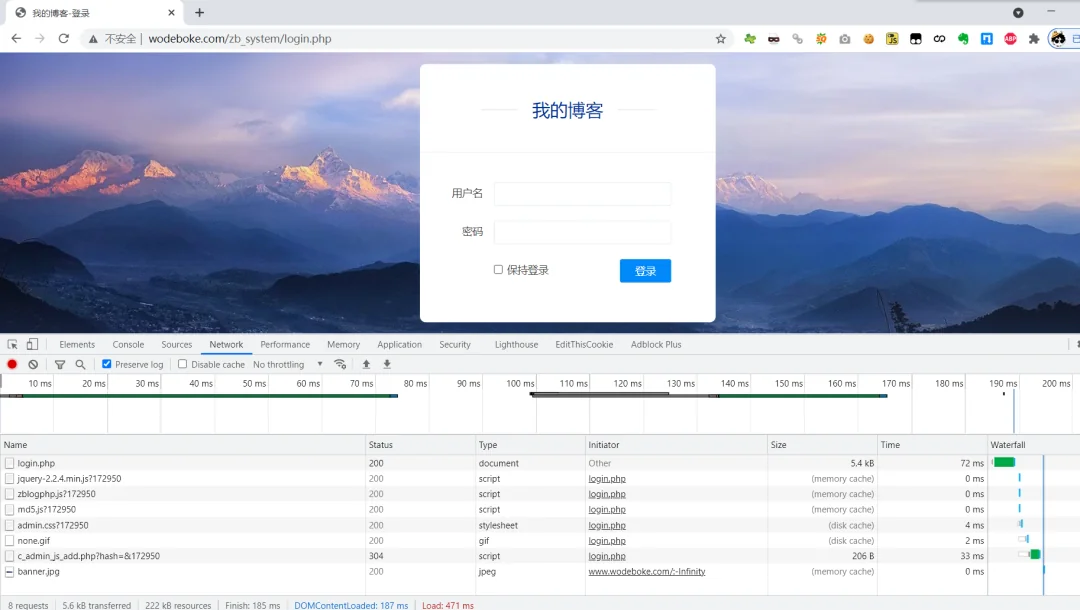Focus the 密码 input field
This screenshot has height=610, width=1080.
(583, 232)
